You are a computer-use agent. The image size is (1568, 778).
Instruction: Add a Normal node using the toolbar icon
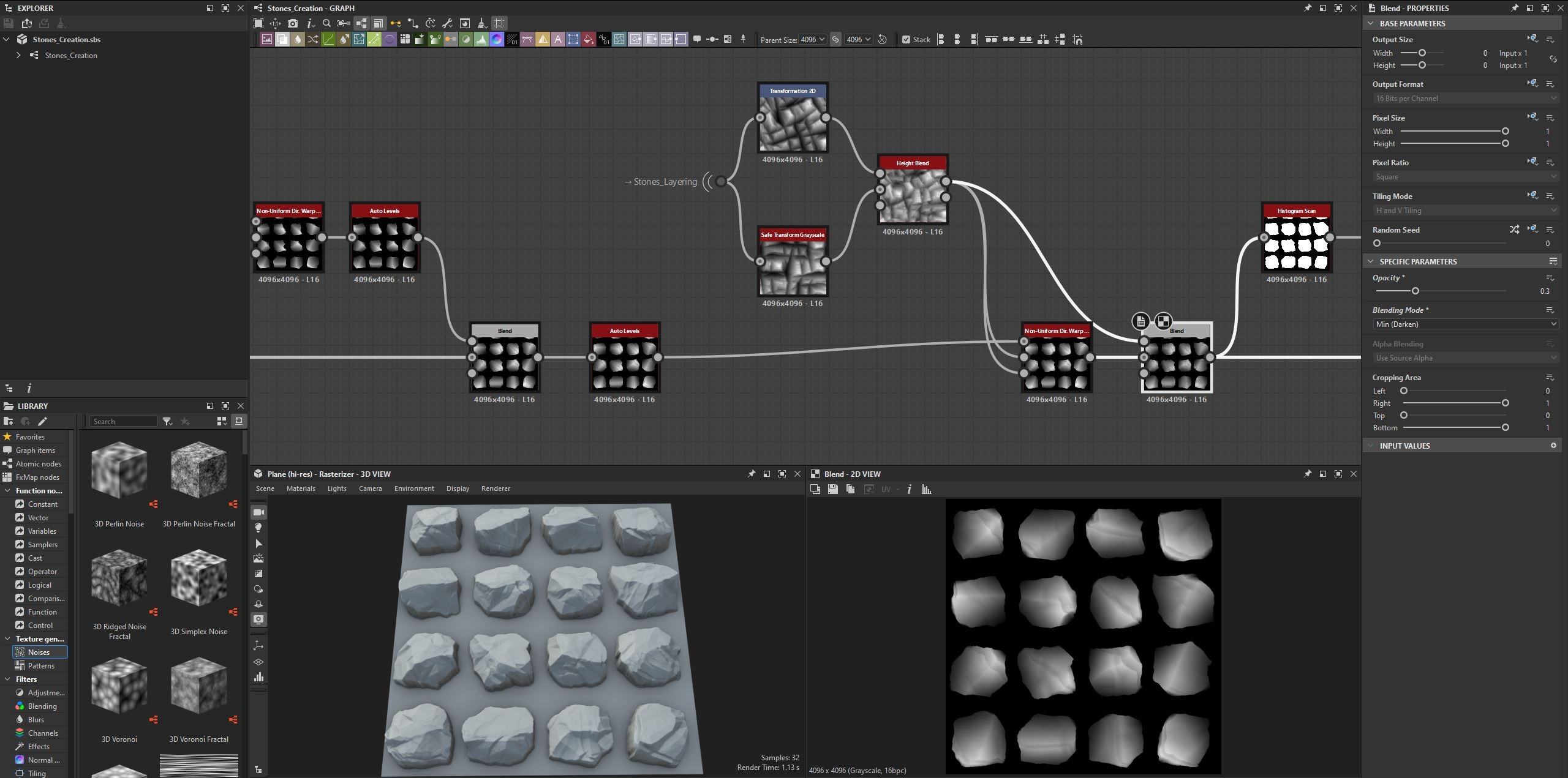[497, 39]
